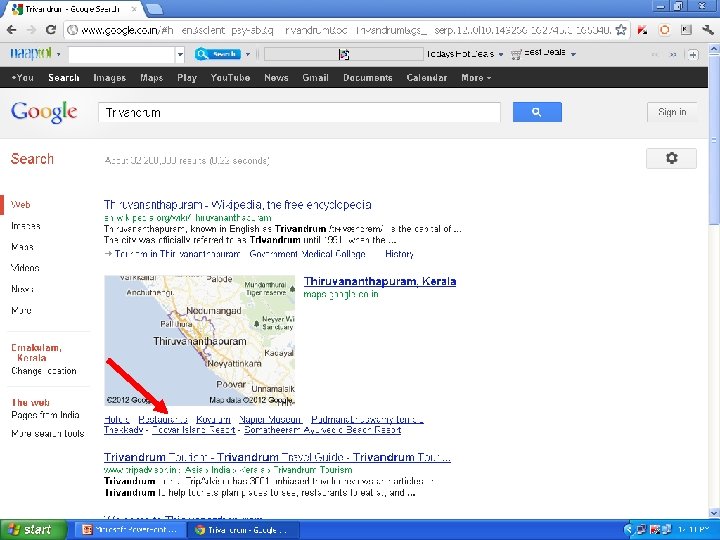Screen dimensions: 720x540
Task: Click inside the Naaptol toolbar search field
Action: tap(122, 54)
